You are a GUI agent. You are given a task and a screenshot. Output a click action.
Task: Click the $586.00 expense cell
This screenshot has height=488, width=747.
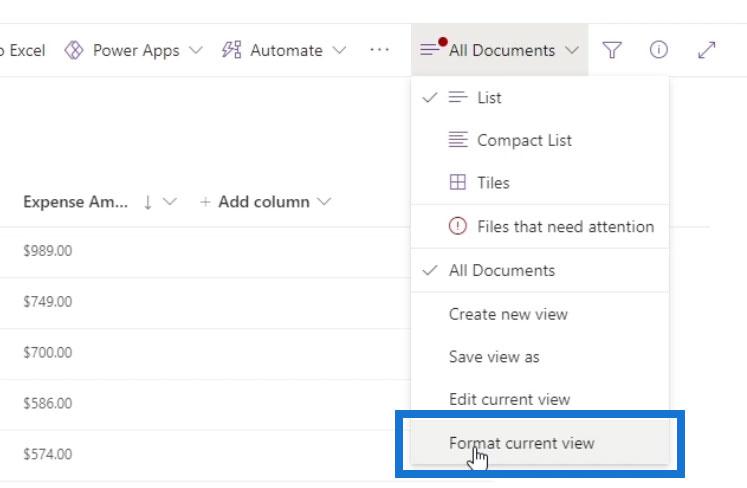[x=48, y=404]
